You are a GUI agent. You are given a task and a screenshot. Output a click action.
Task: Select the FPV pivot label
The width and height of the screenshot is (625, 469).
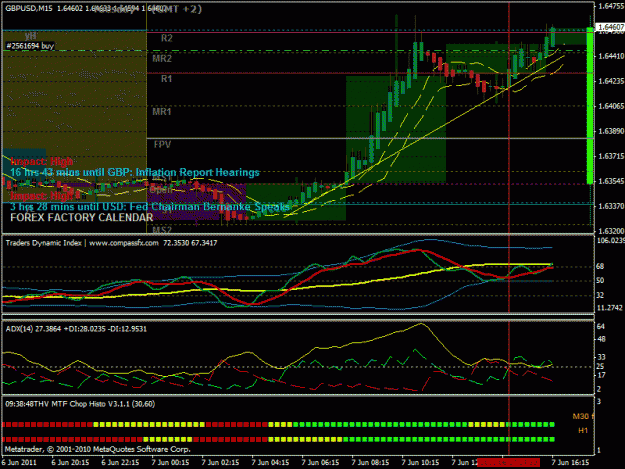[162, 144]
